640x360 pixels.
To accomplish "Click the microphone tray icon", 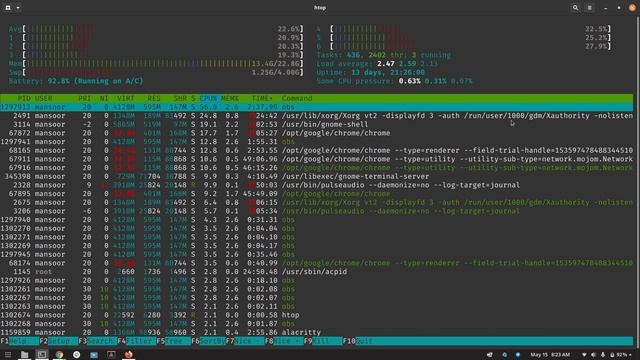I will pos(603,355).
